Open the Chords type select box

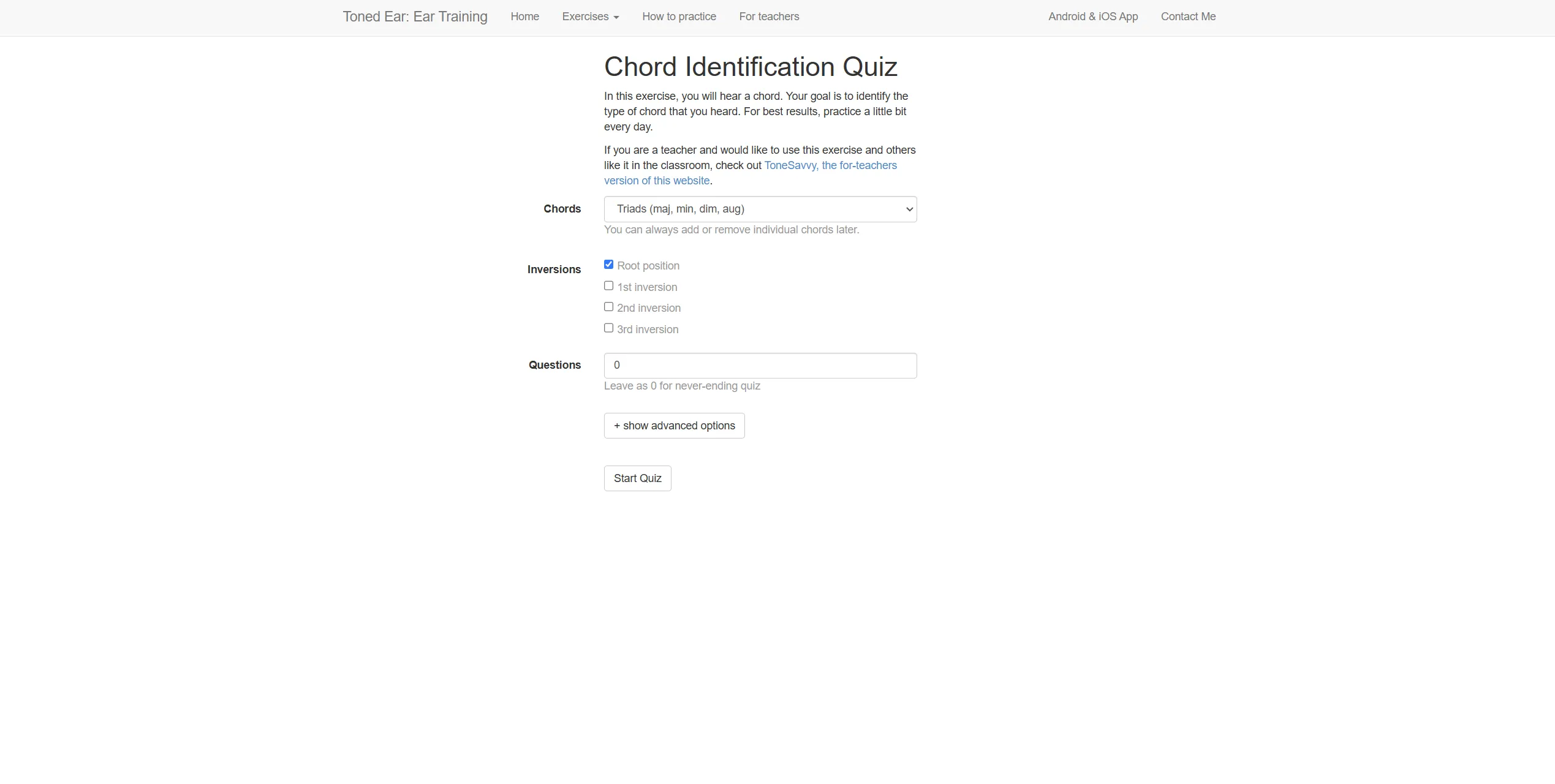[760, 209]
